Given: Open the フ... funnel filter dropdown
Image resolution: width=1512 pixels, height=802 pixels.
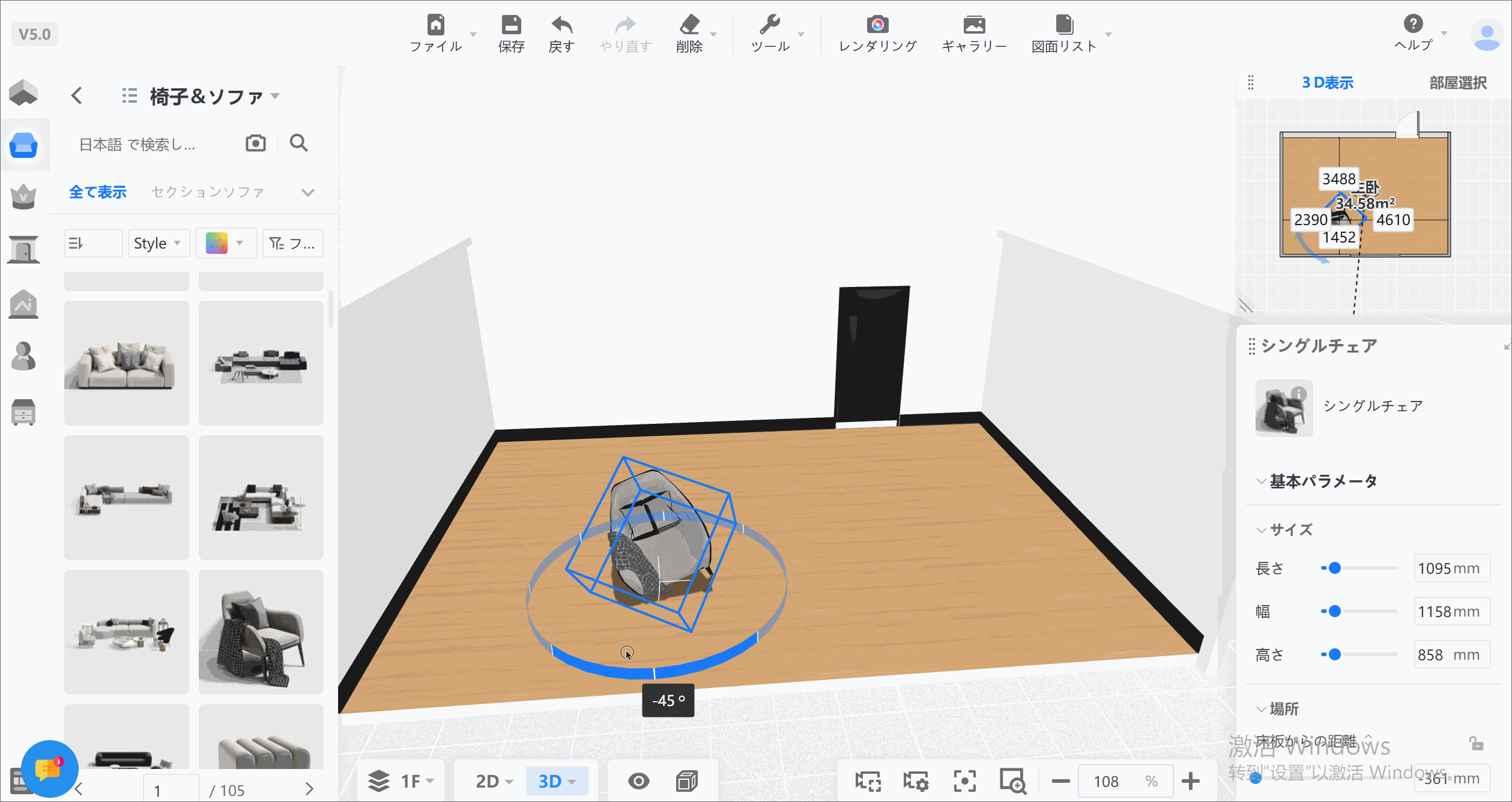Looking at the screenshot, I should pos(293,243).
